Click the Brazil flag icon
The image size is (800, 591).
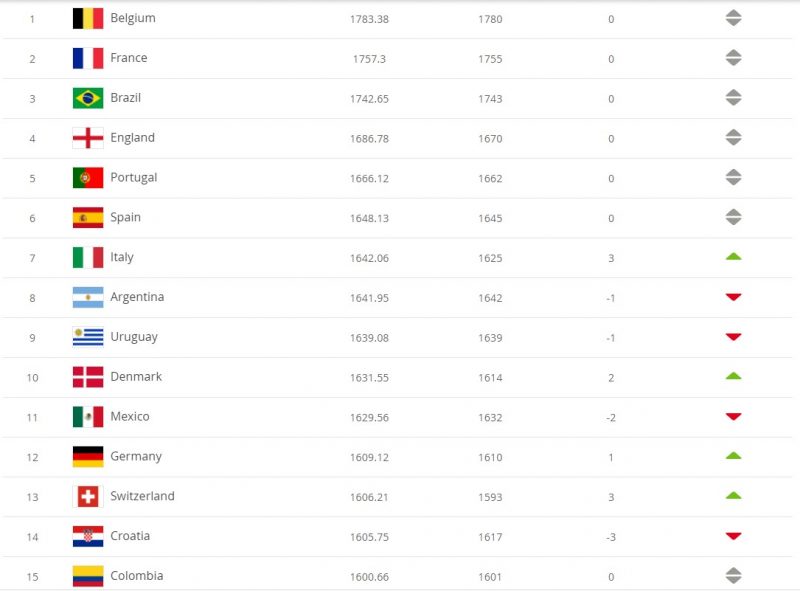[88, 98]
